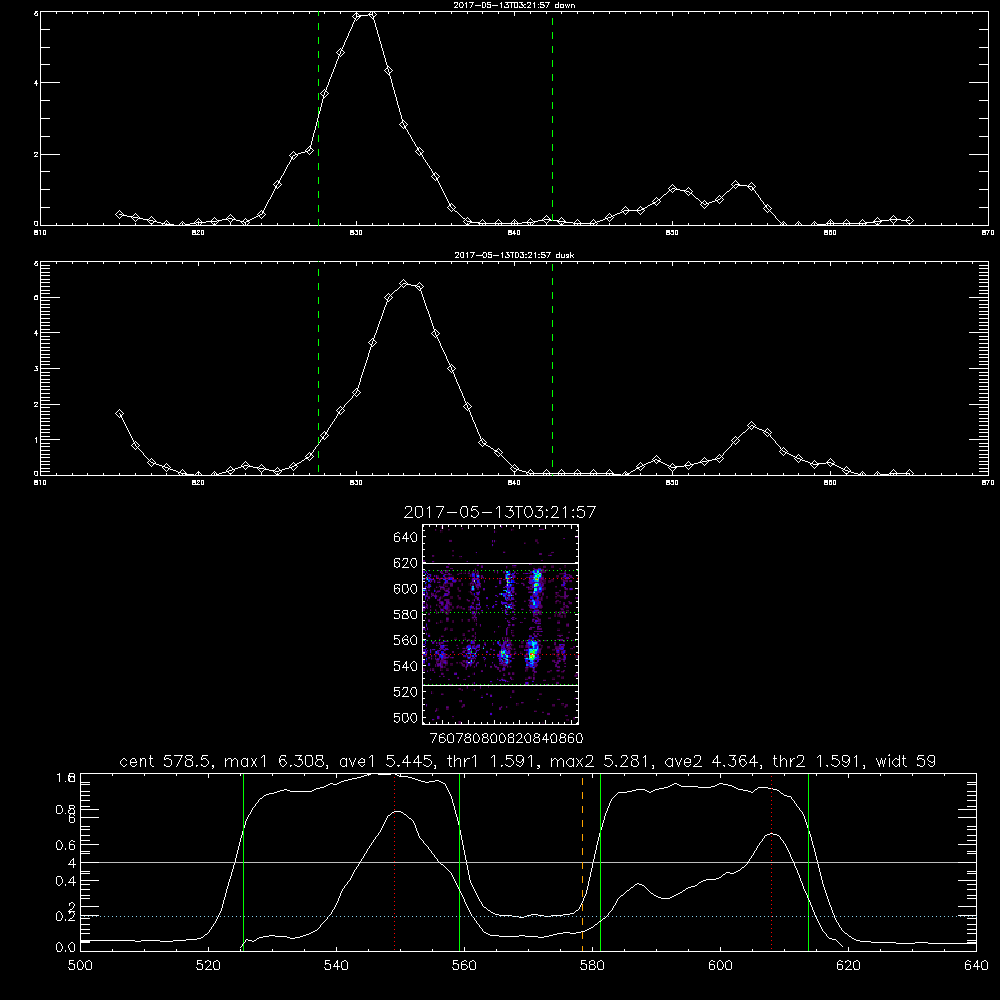Click the 600 label on bottom plot x-axis

[720, 966]
